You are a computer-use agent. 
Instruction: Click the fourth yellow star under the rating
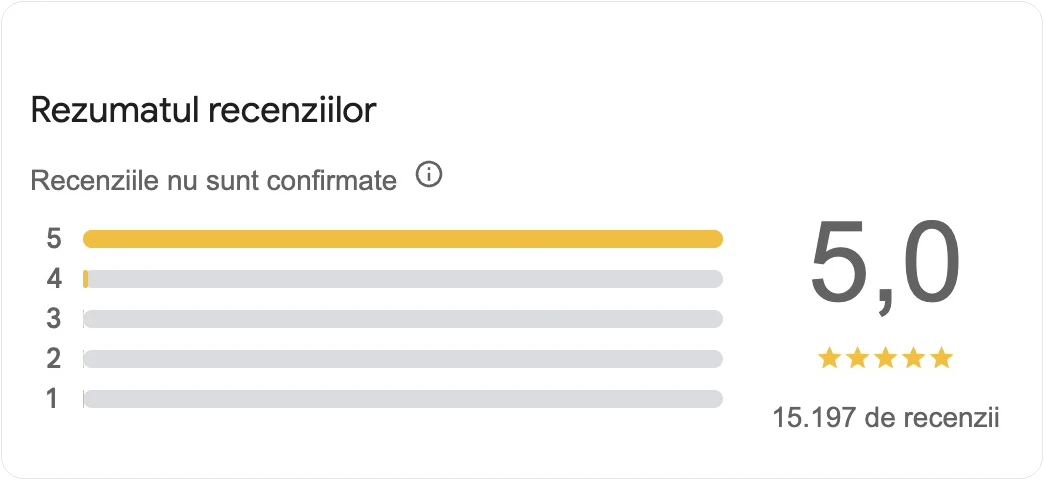[x=914, y=359]
